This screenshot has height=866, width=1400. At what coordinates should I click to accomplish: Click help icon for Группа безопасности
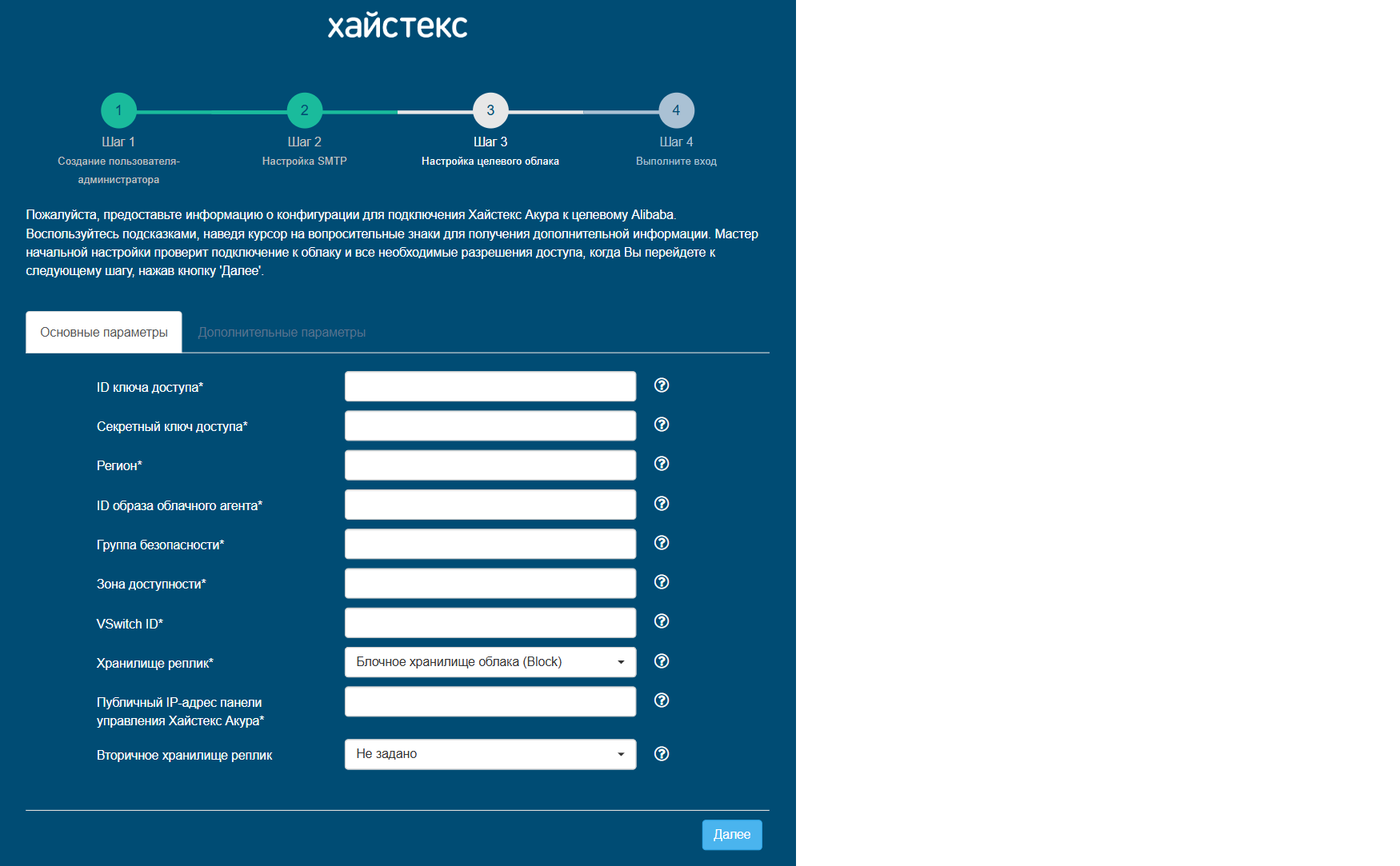662,543
